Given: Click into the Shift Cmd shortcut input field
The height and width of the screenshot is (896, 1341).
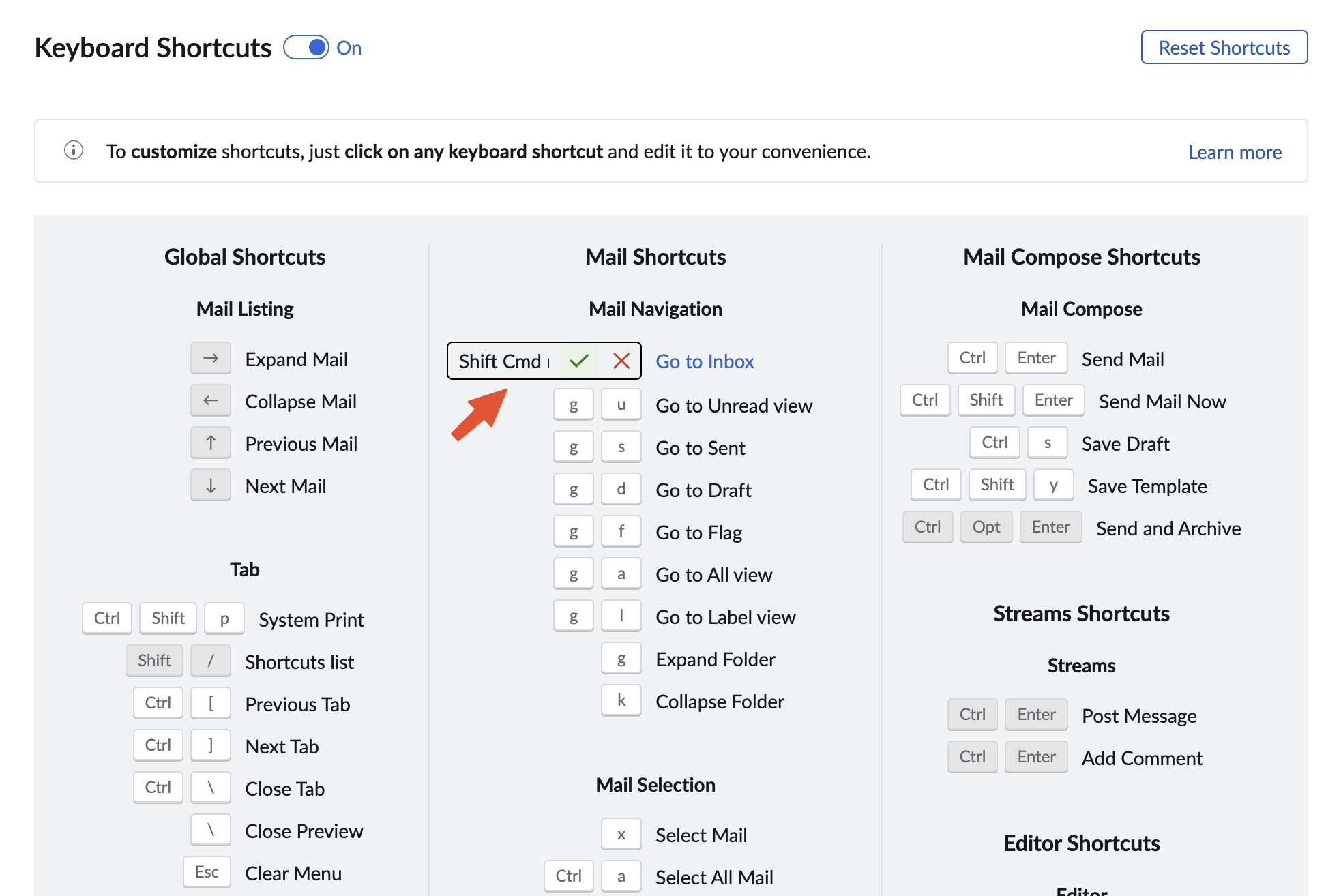Looking at the screenshot, I should pos(503,361).
